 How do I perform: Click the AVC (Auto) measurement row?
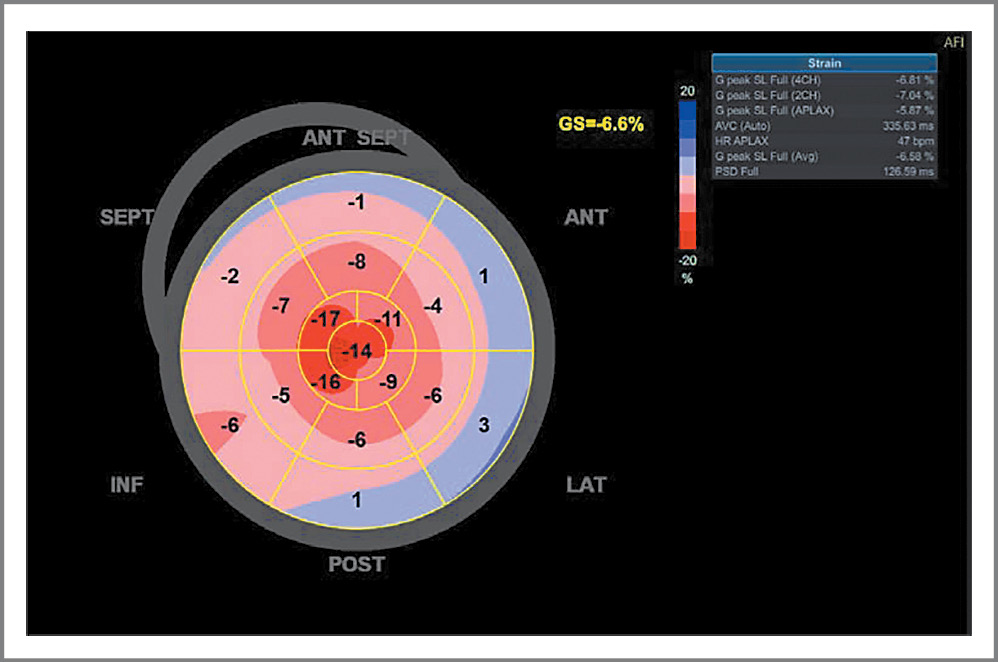[x=824, y=126]
